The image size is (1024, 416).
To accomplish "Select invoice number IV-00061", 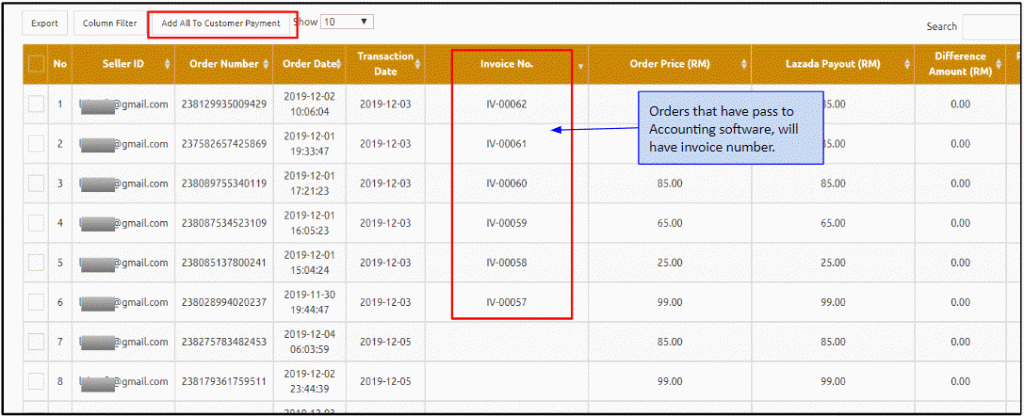I will [x=507, y=144].
